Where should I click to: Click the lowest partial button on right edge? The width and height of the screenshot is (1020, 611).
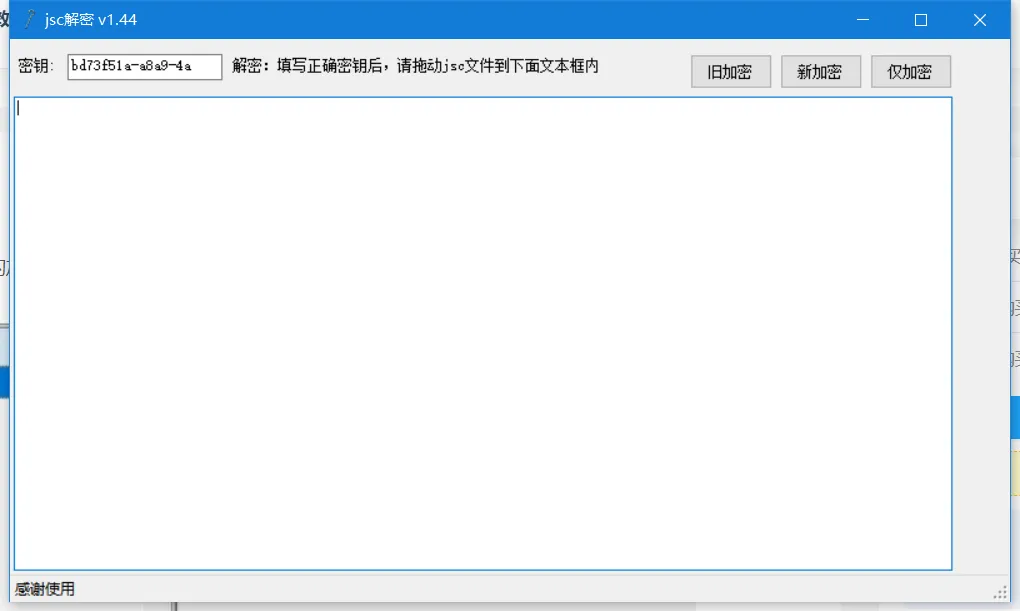(1013, 358)
